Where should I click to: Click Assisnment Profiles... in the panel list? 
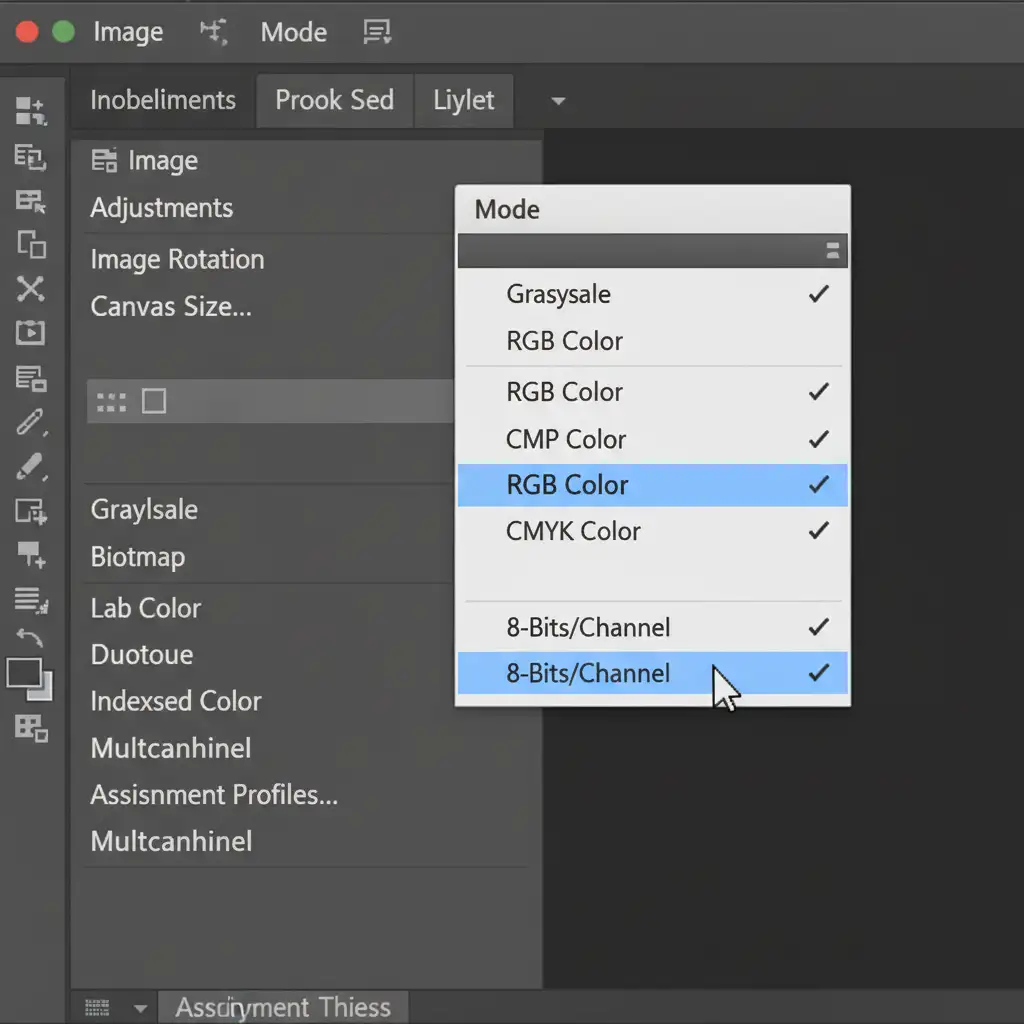pyautogui.click(x=214, y=795)
